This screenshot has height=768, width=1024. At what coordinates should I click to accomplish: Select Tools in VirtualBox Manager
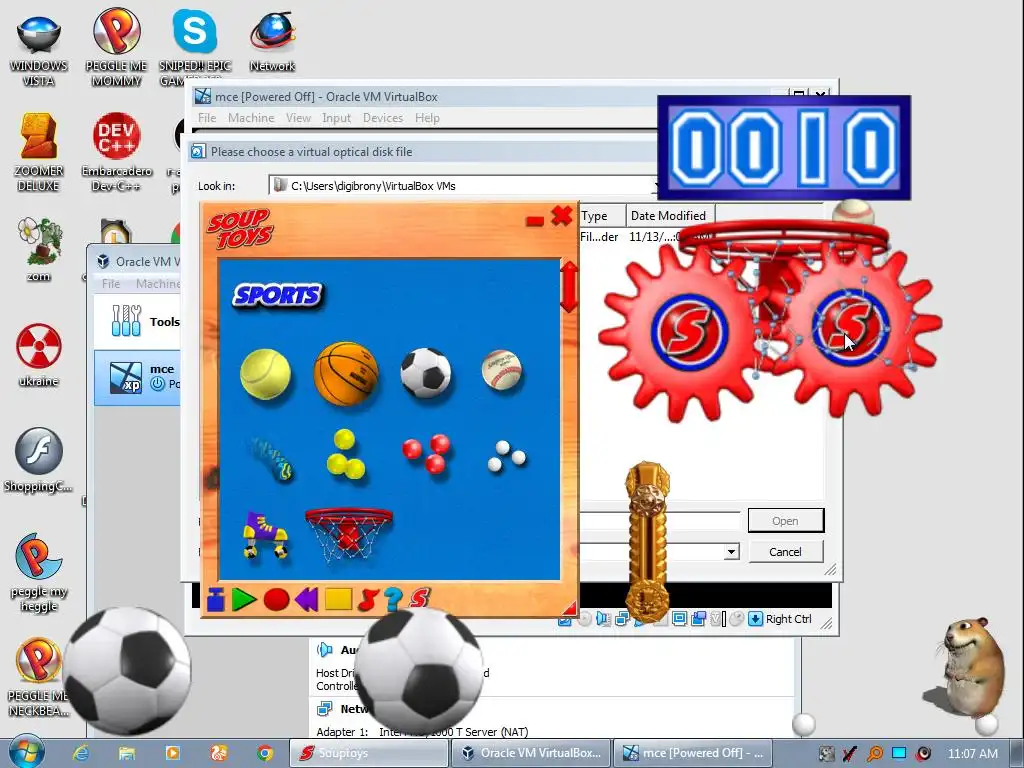pyautogui.click(x=138, y=321)
